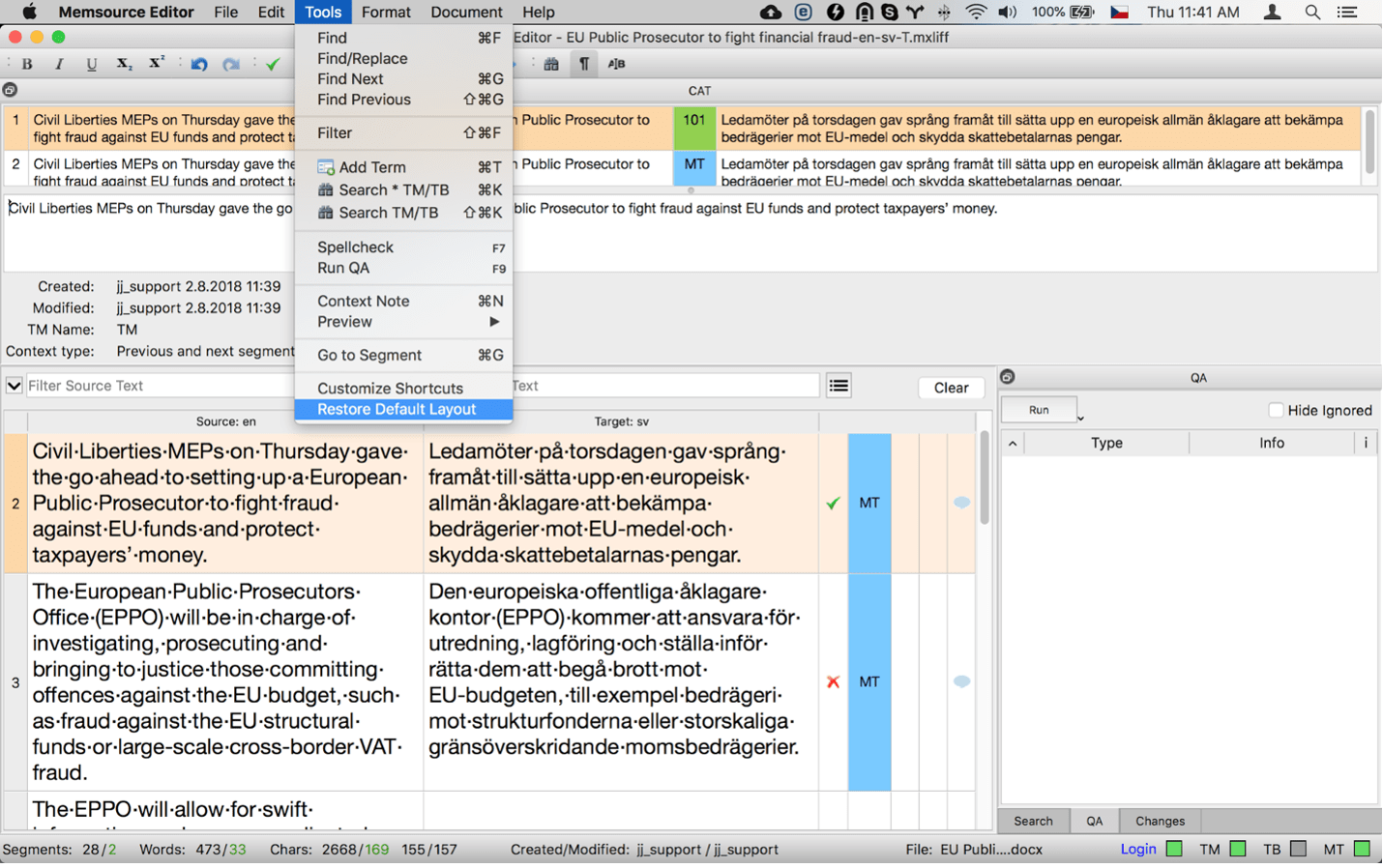Viewport: 1383px width, 868px height.
Task: Toggle the pilcrow hidden-characters icon
Action: pos(584,64)
